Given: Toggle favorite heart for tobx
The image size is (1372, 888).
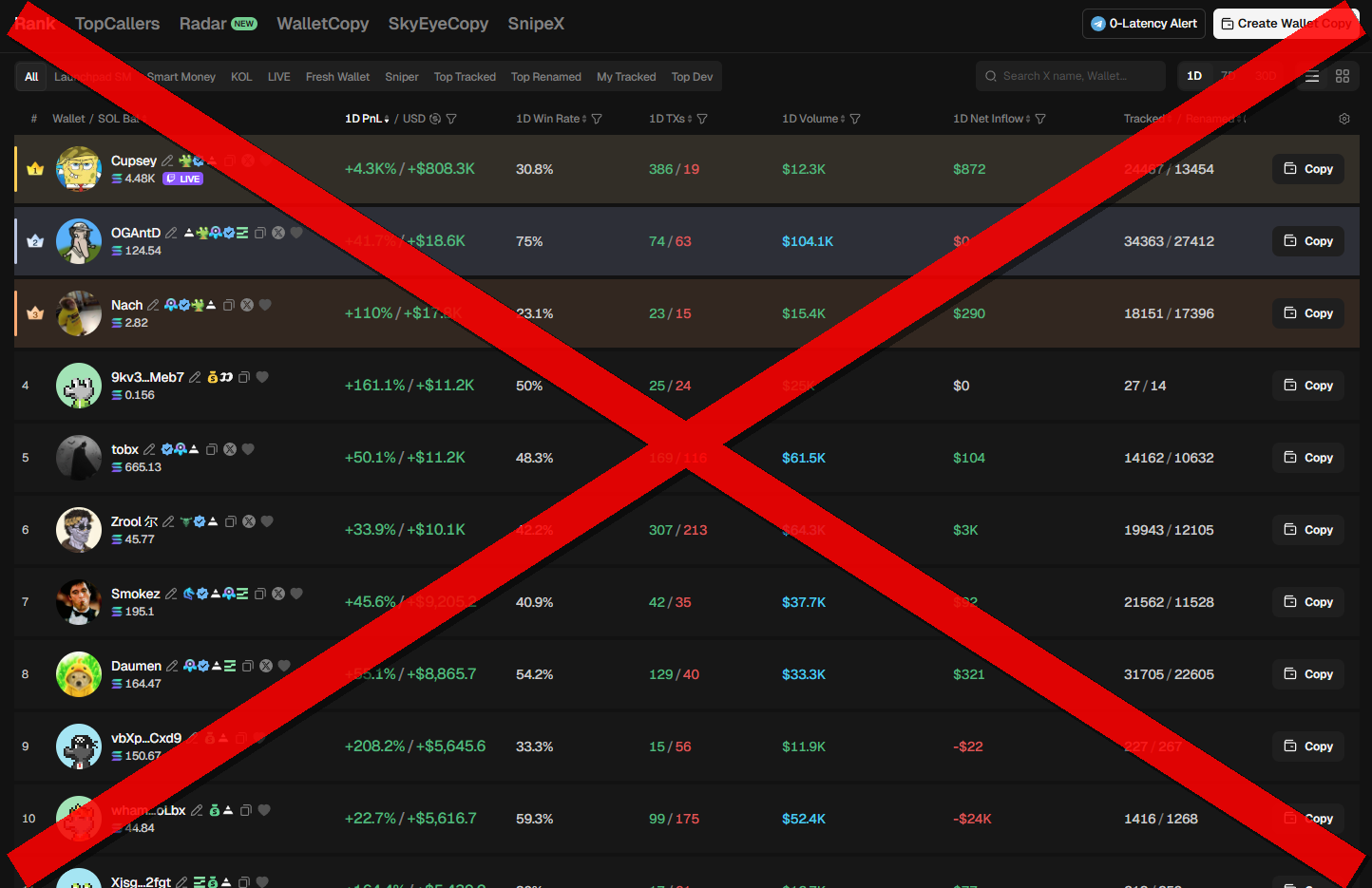Looking at the screenshot, I should pyautogui.click(x=248, y=449).
